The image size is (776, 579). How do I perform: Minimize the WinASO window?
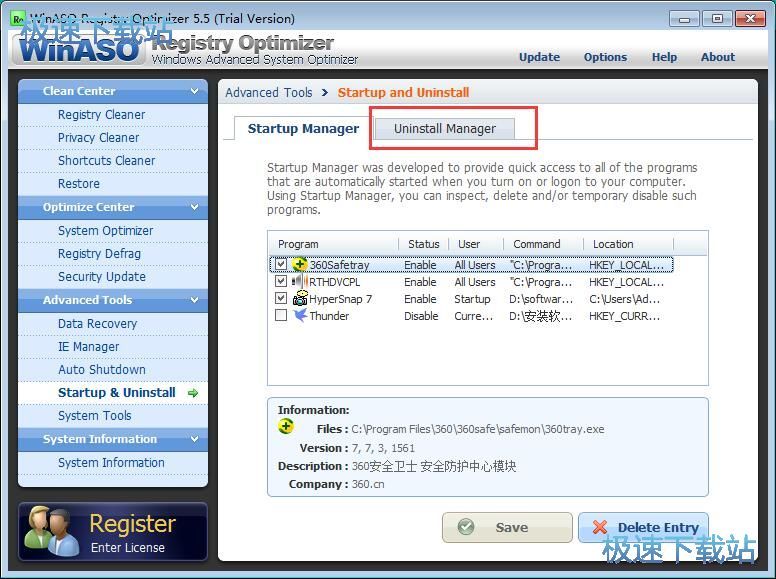(x=684, y=19)
